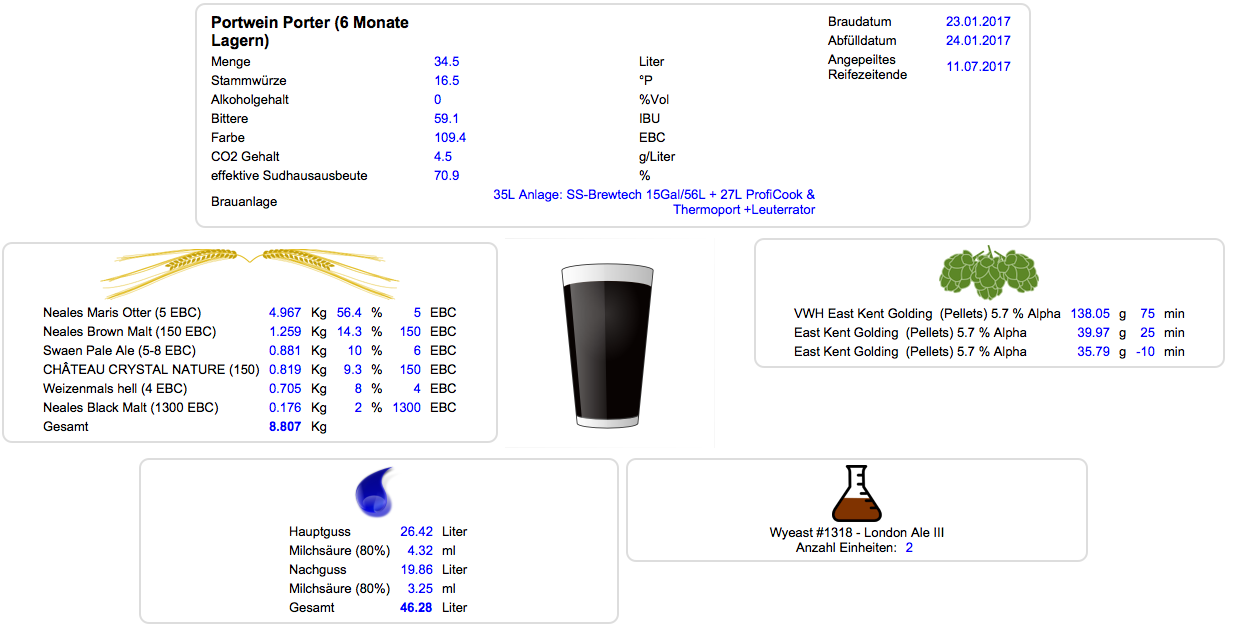Image resolution: width=1252 pixels, height=630 pixels.
Task: Click the Anzahl Einheiten value 2
Action: coord(909,548)
